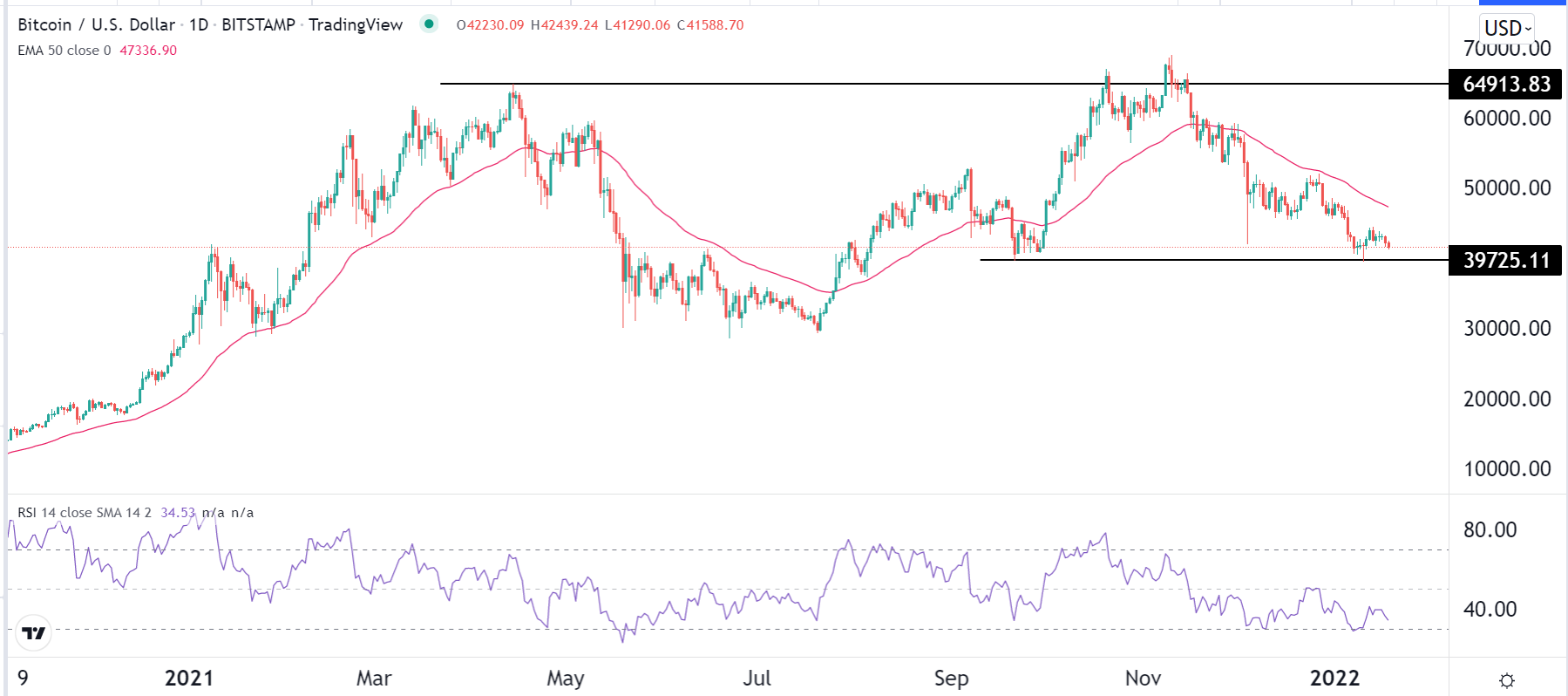
Task: Click the green market status dot
Action: pos(428,24)
